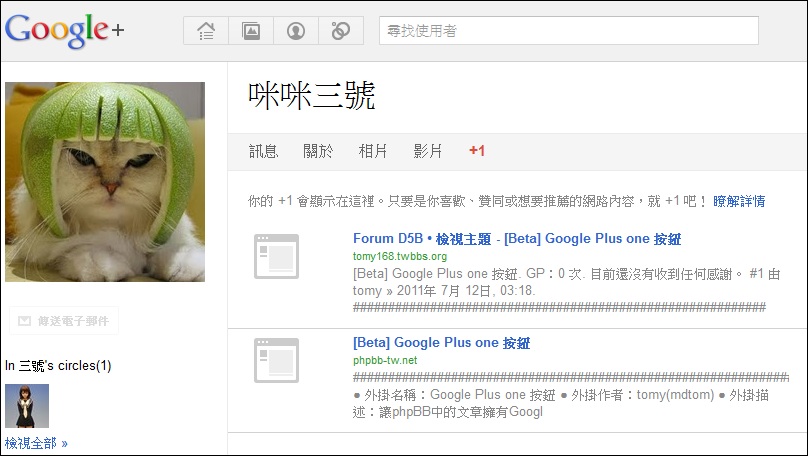Open the Photos icon in toolbar
This screenshot has width=808, height=456.
(251, 31)
